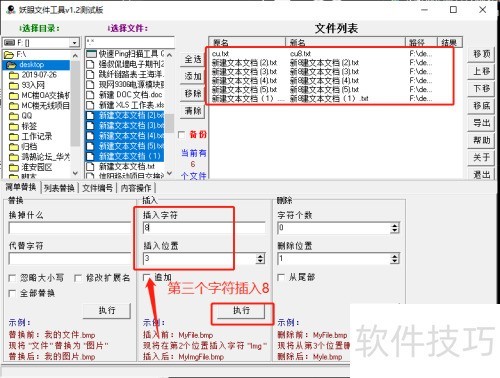The image size is (500, 378).
Task: Click the 移除 remove button
Action: (193, 93)
